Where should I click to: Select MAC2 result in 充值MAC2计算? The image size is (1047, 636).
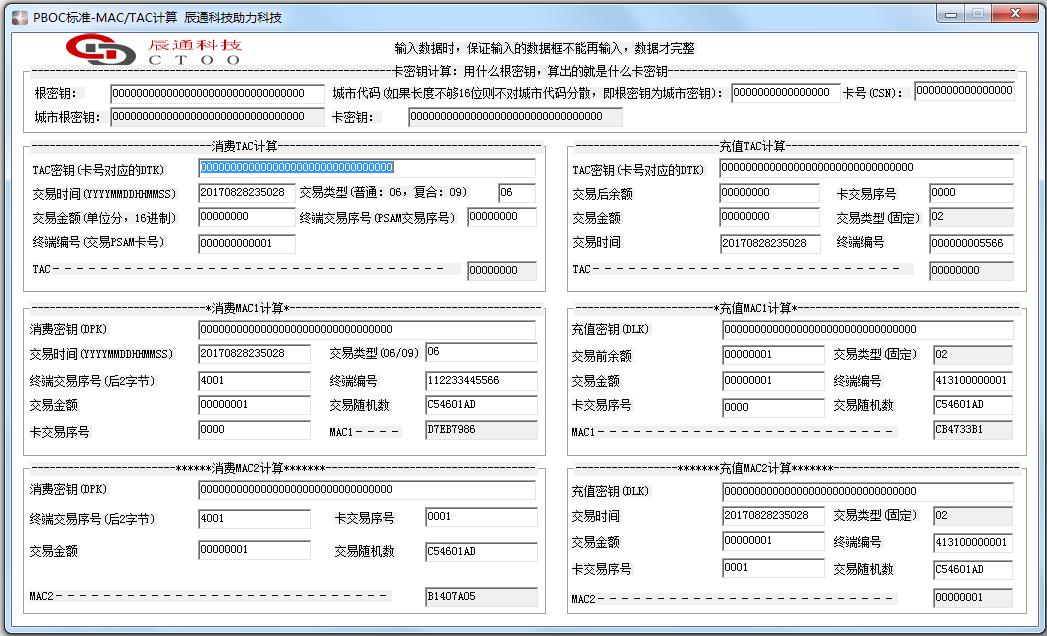pyautogui.click(x=973, y=598)
